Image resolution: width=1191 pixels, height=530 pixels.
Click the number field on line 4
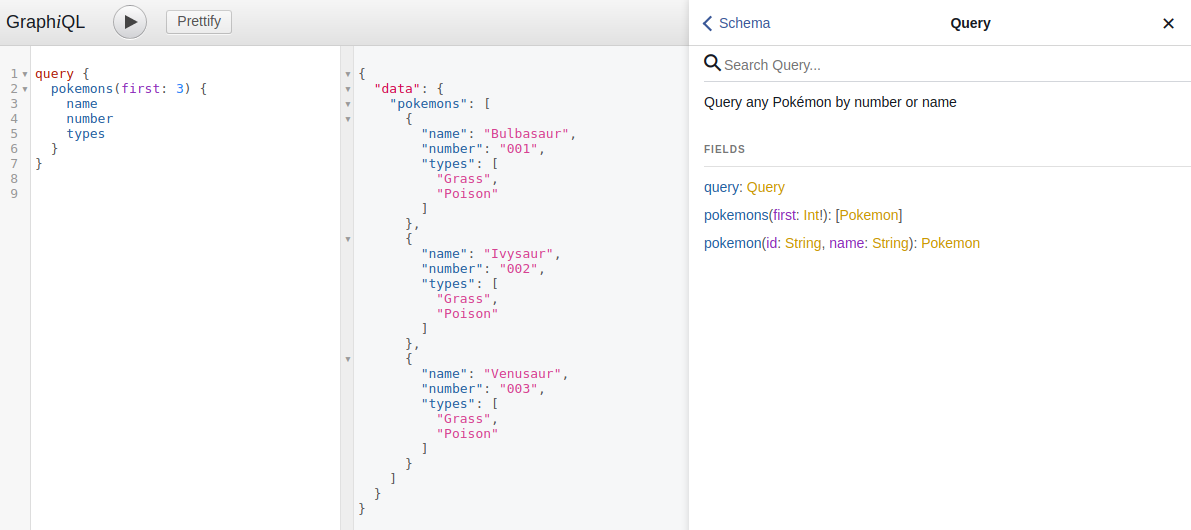(90, 119)
